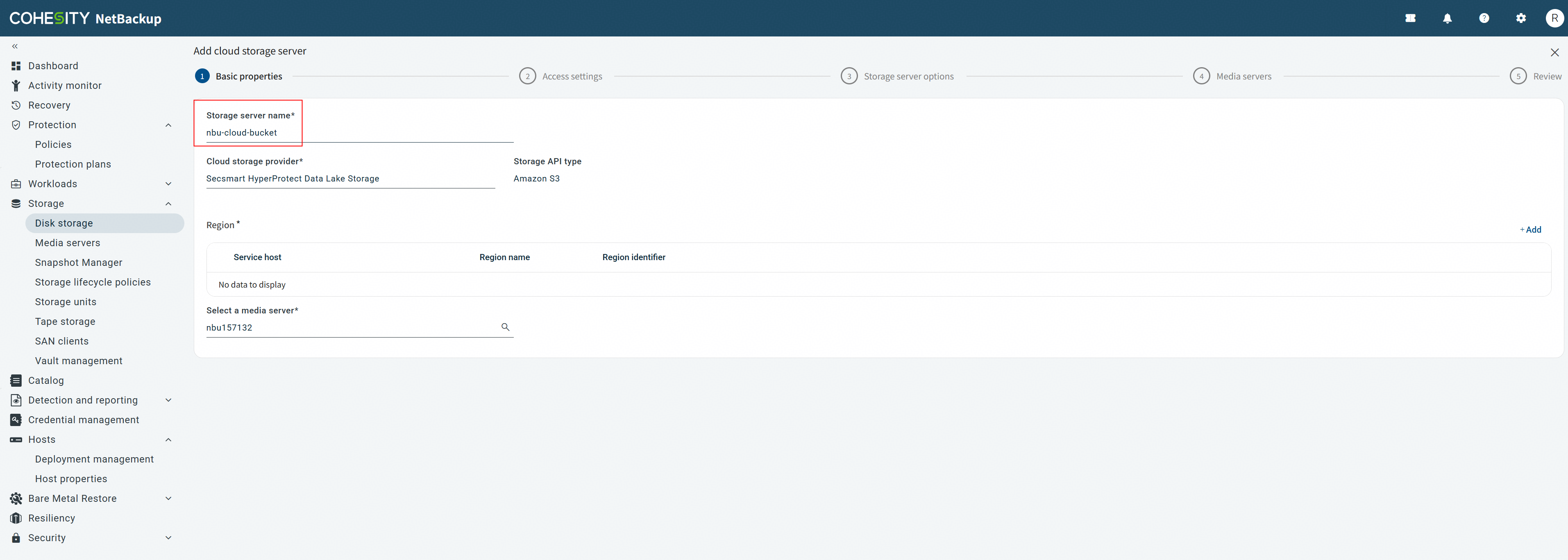Collapse the Protection section chevron
1568x560 pixels.
(169, 125)
